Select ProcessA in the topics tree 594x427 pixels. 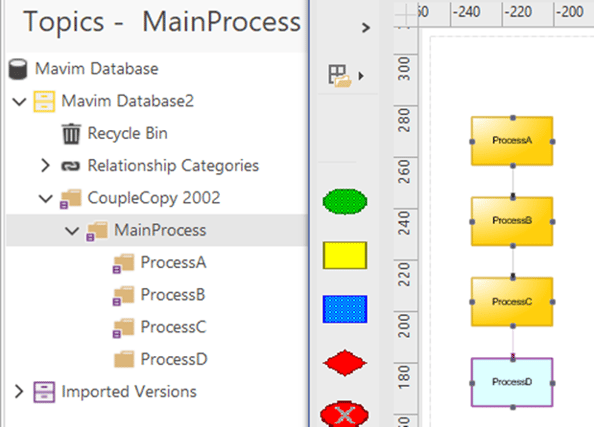173,262
